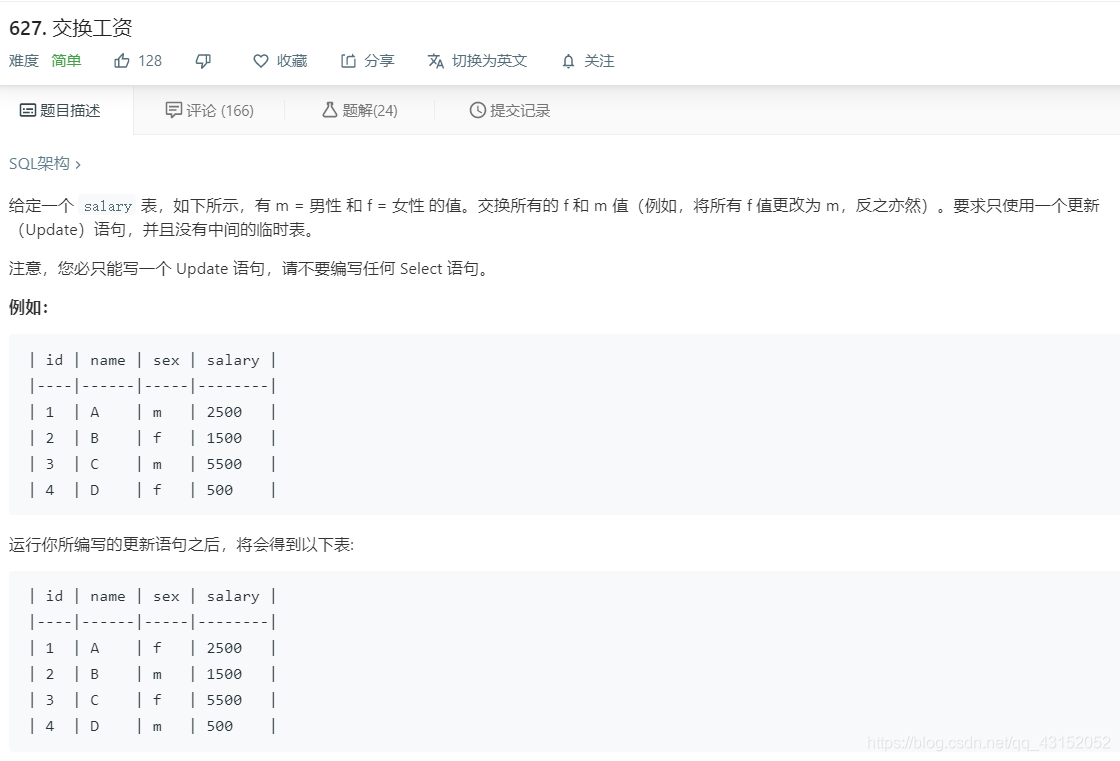Click 关注 to follow this problem
The width and height of the screenshot is (1120, 761).
pyautogui.click(x=598, y=60)
